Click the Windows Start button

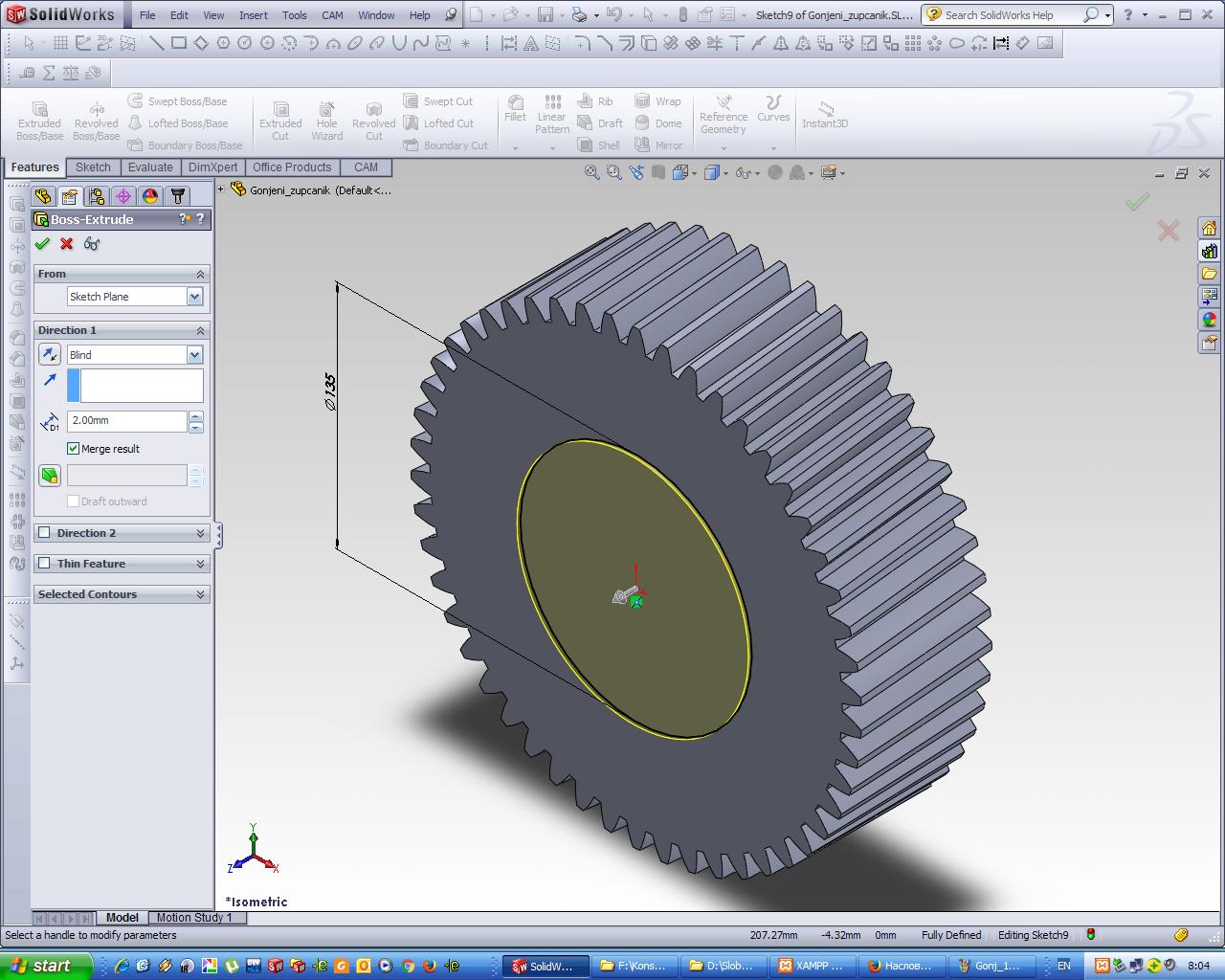(46, 966)
